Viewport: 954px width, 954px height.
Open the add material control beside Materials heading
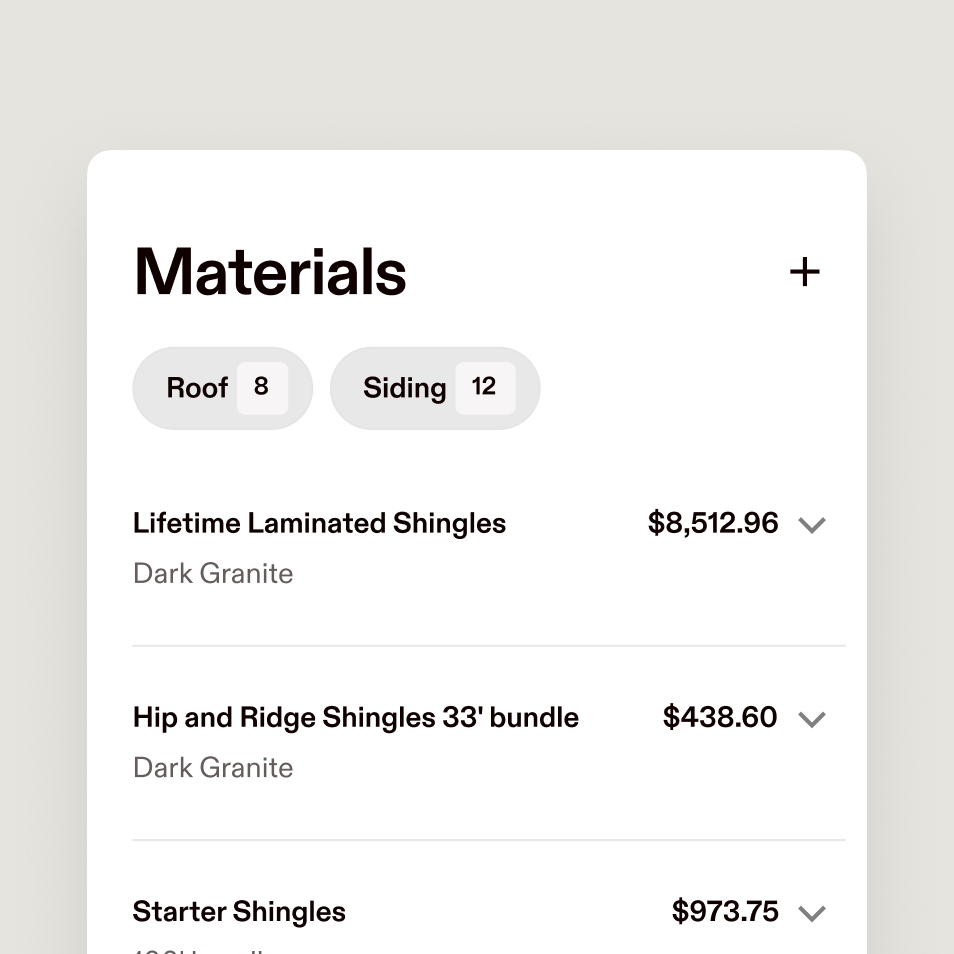pos(804,271)
